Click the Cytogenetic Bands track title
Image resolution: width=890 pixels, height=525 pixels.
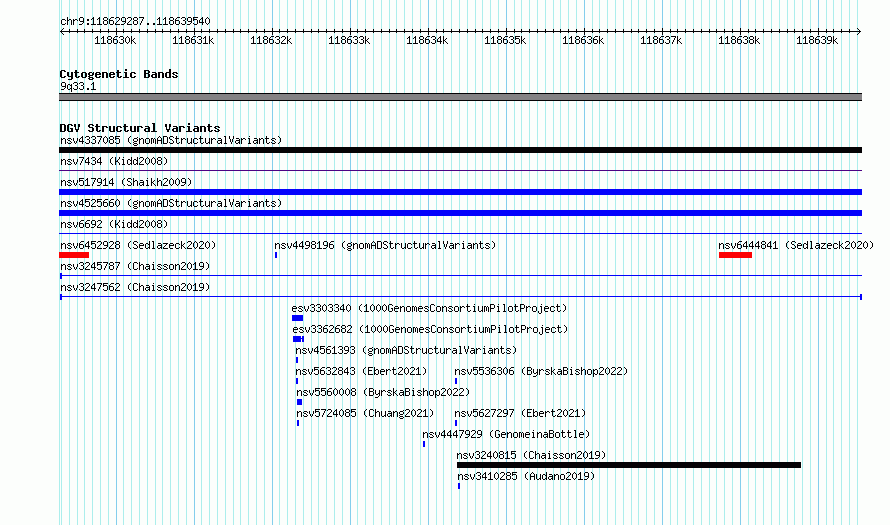(x=119, y=74)
